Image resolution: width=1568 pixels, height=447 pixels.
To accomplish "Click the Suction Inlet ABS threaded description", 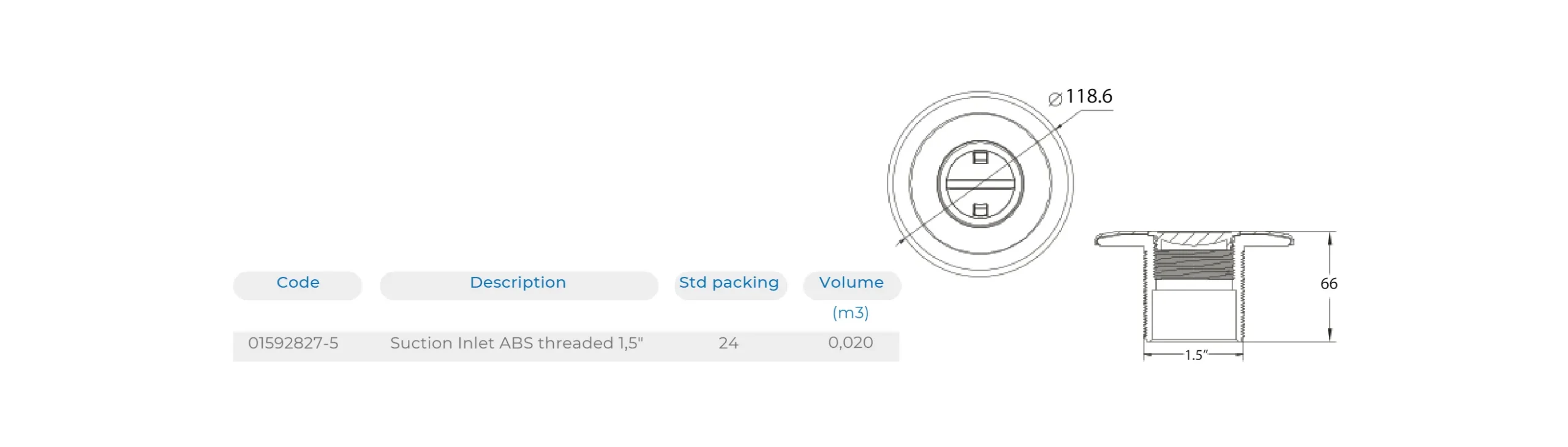I will click(x=516, y=343).
